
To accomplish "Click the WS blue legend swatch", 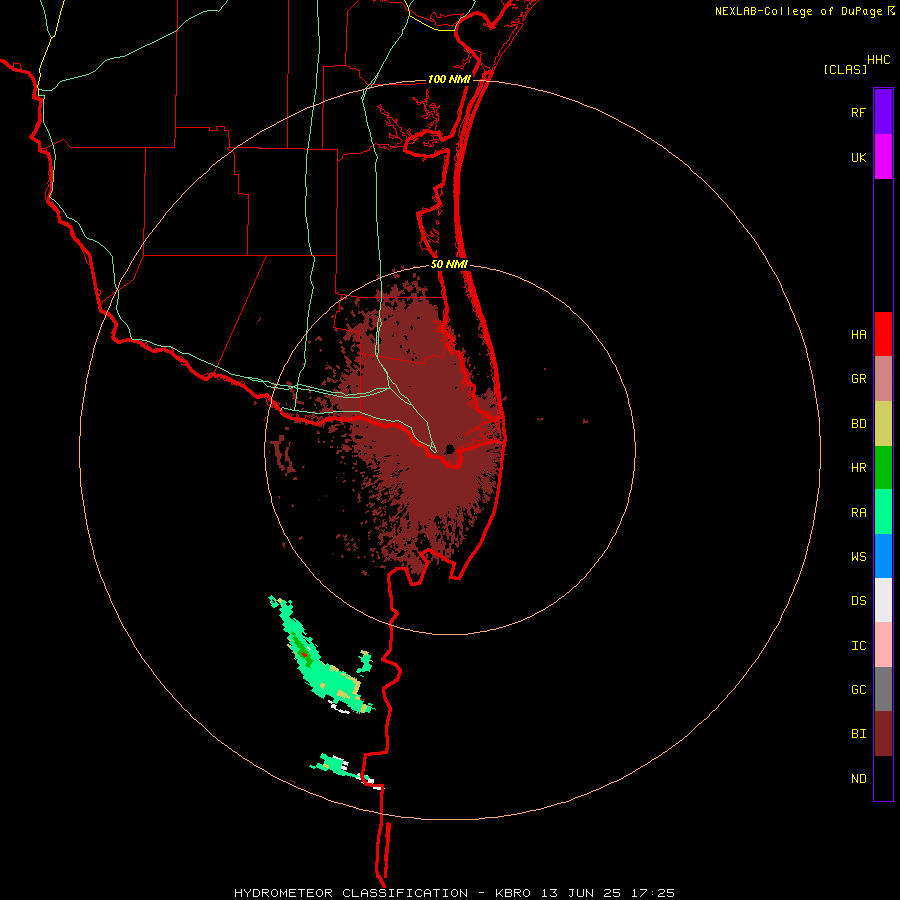I will click(883, 556).
